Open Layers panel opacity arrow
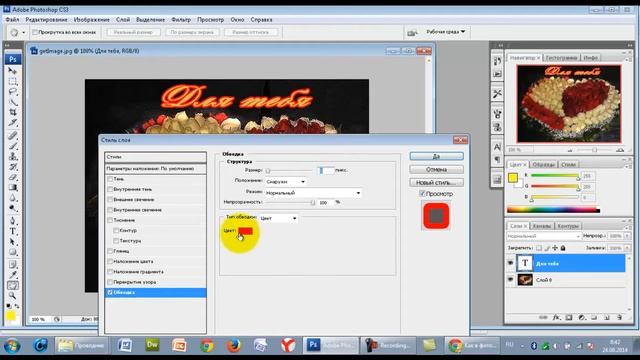The image size is (640, 360). click(628, 236)
